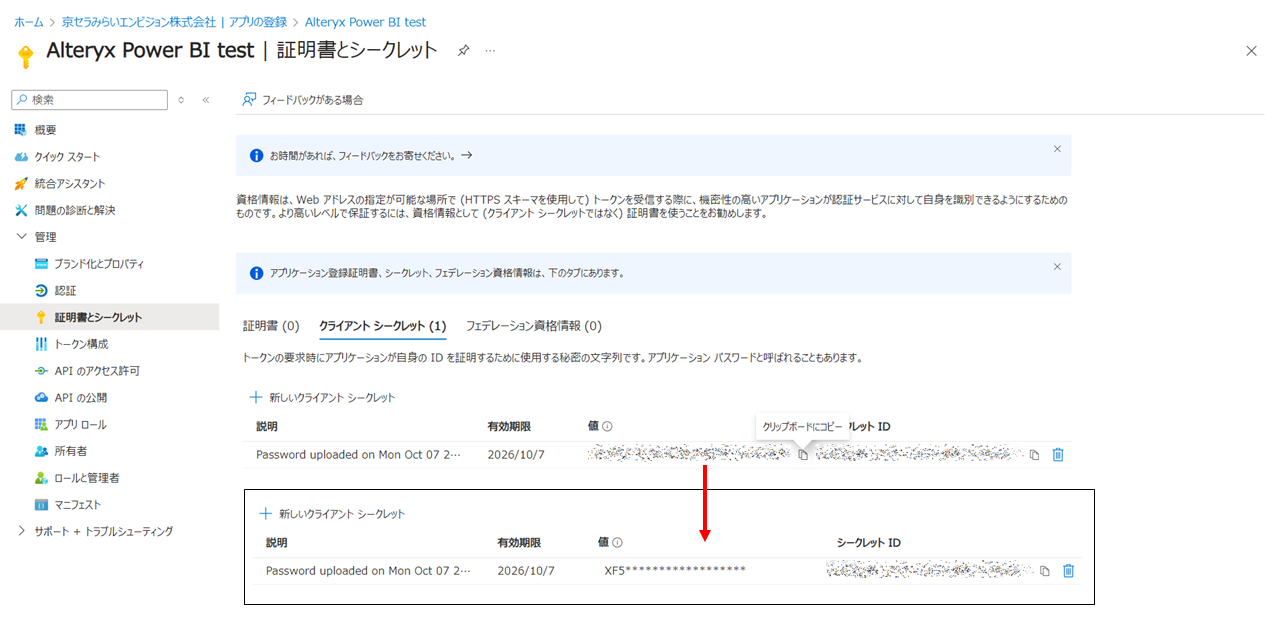1280x617 pixels.
Task: Delete secret in the lower inset row
Action: click(x=1068, y=571)
